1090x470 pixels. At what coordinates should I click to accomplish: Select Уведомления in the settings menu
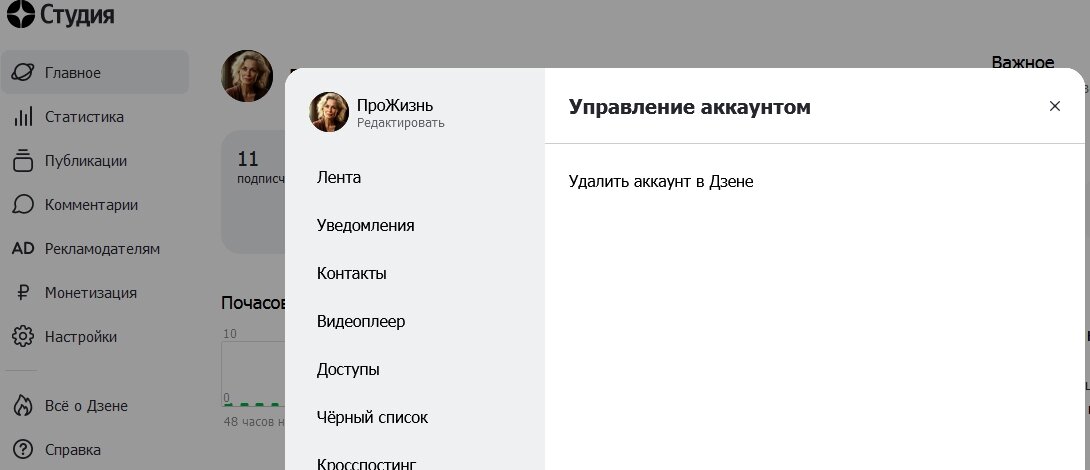pos(366,225)
